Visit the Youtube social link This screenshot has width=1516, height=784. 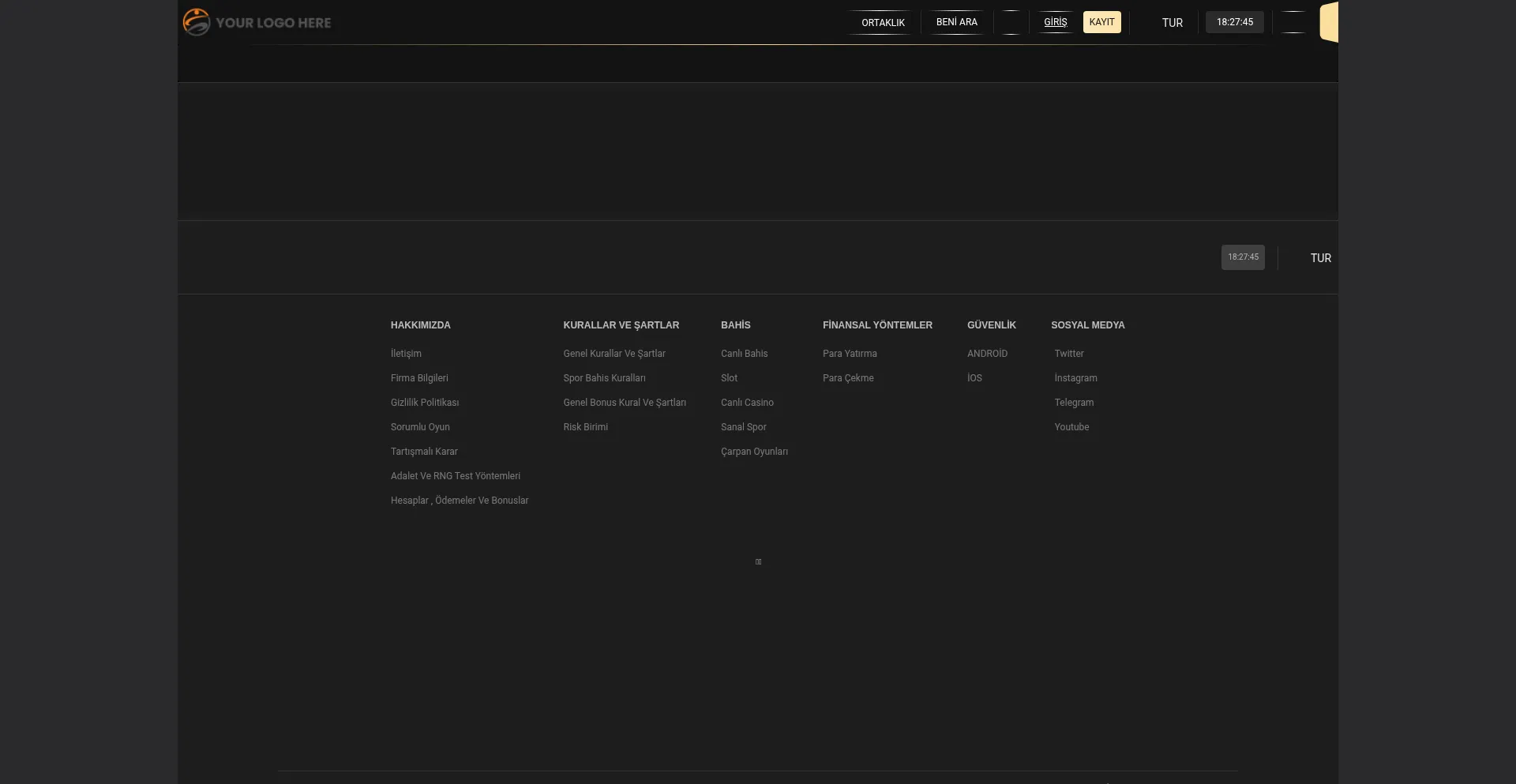pos(1071,427)
